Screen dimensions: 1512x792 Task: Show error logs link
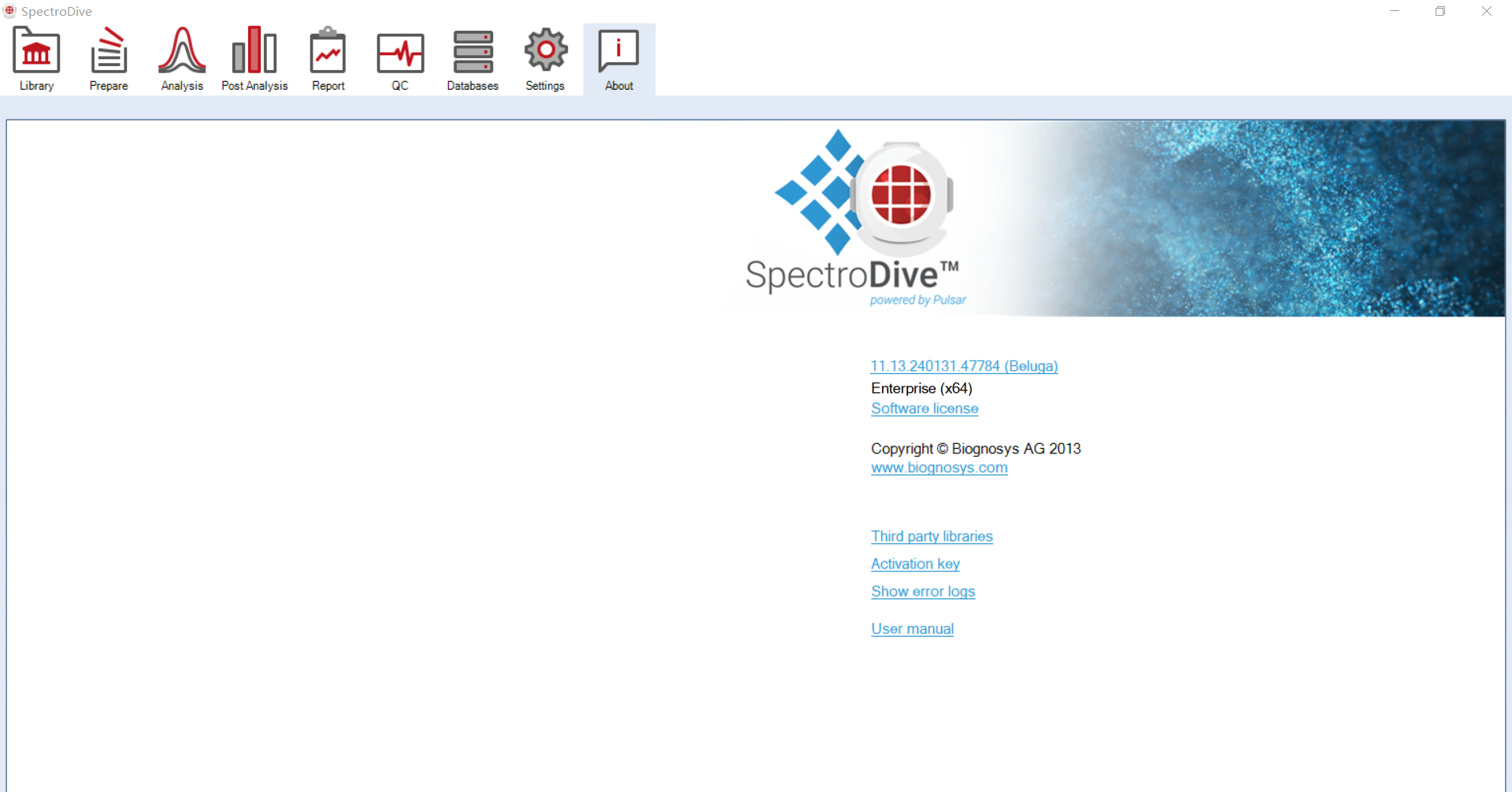tap(923, 591)
